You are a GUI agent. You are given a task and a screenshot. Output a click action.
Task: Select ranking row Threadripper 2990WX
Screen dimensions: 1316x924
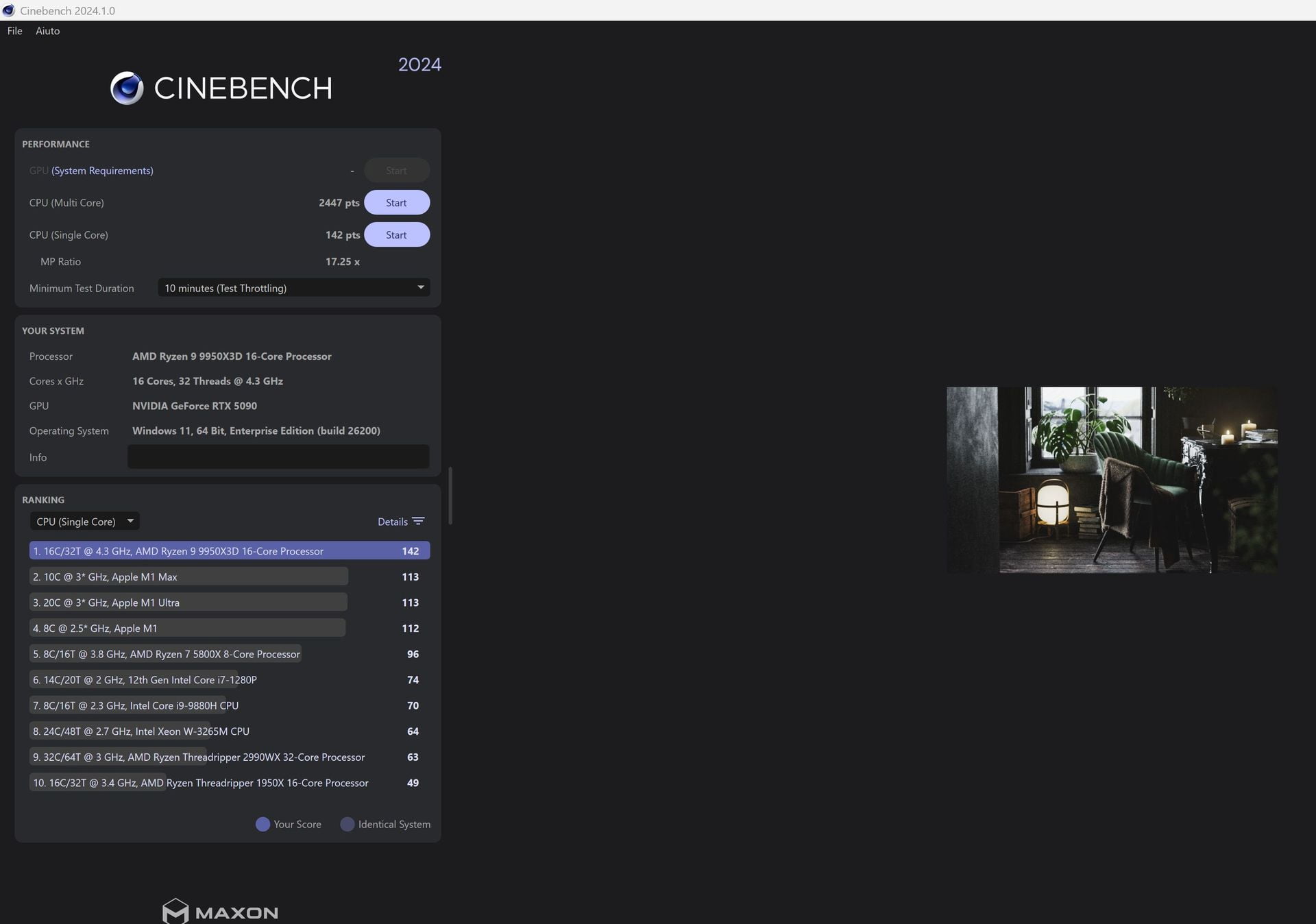click(230, 757)
